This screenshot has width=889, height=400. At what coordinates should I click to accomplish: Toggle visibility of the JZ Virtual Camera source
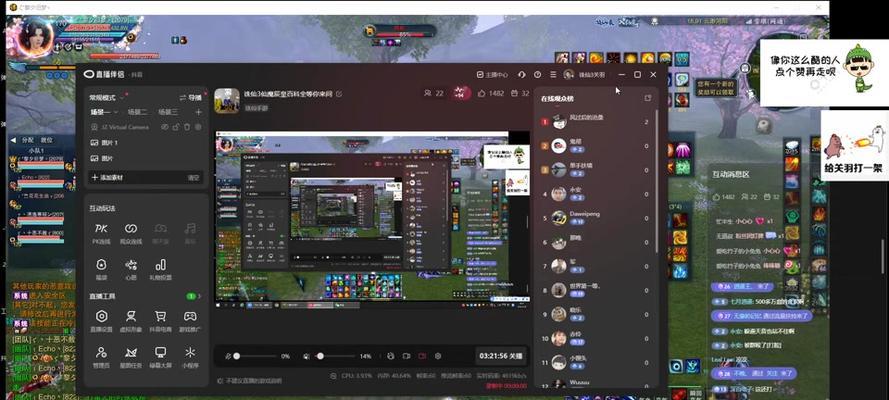pyautogui.click(x=165, y=127)
